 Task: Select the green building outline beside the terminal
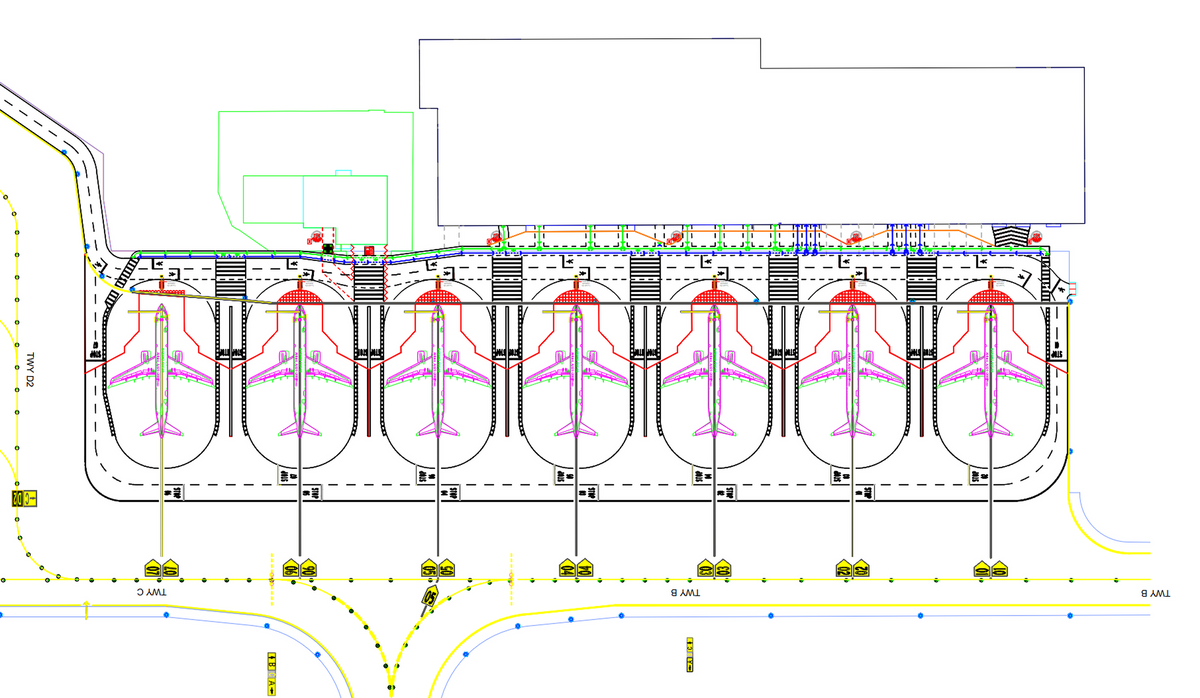pyautogui.click(x=316, y=180)
